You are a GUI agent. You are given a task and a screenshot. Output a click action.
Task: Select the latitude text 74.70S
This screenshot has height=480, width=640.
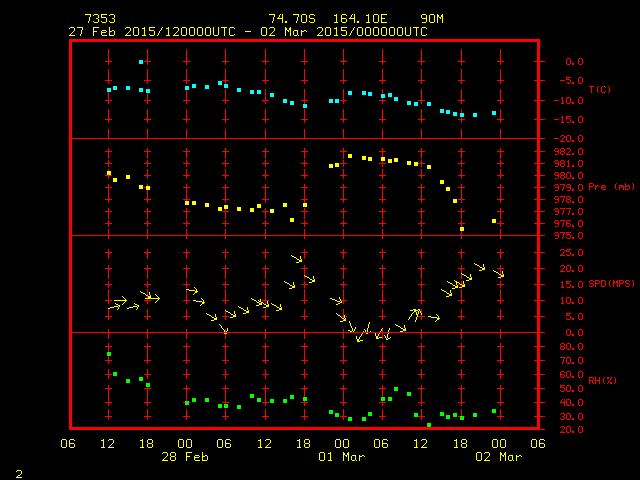coord(292,19)
